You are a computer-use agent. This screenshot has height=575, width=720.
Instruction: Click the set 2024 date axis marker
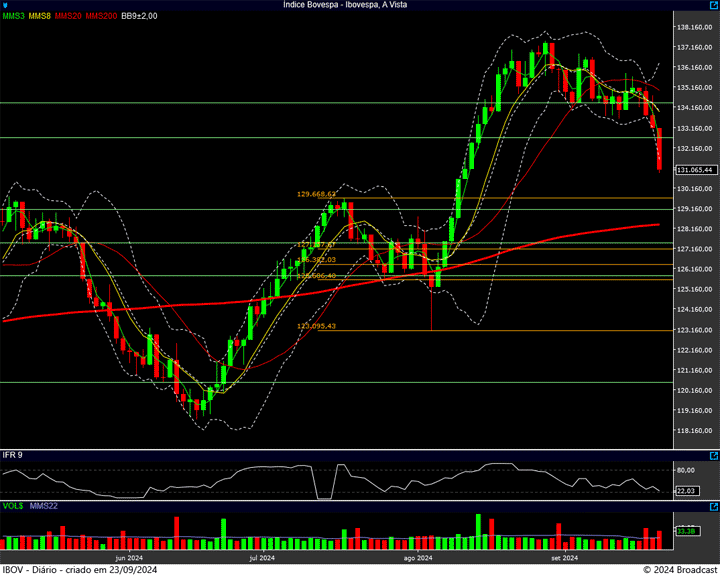pyautogui.click(x=564, y=558)
